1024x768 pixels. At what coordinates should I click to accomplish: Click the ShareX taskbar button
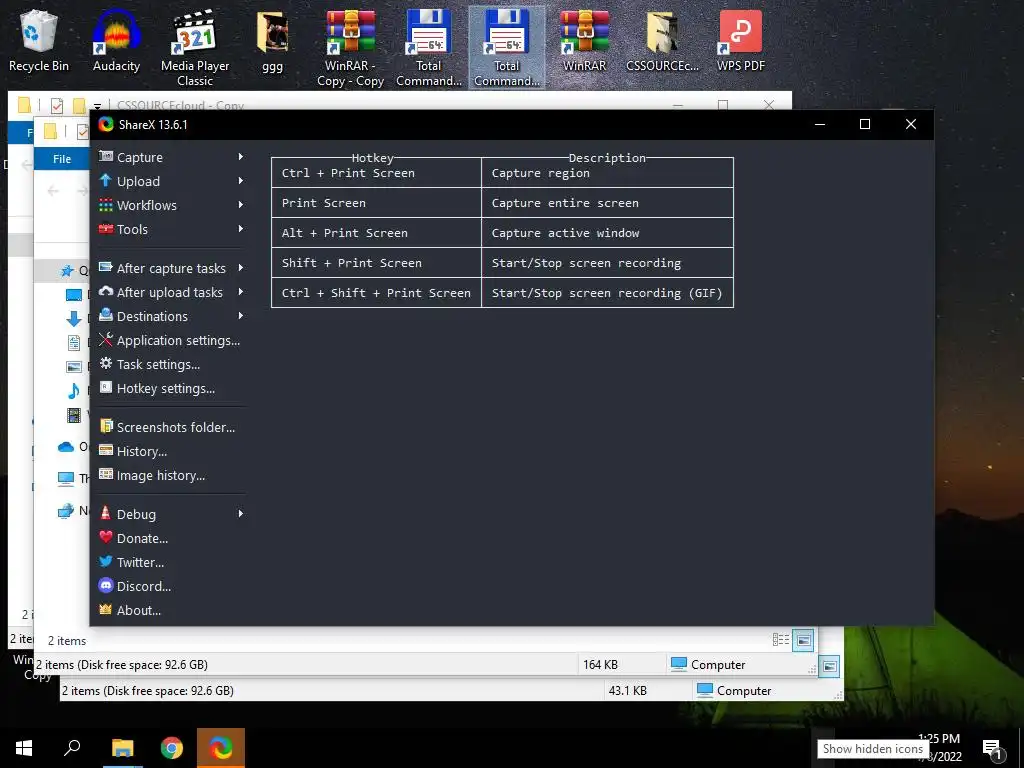[221, 748]
